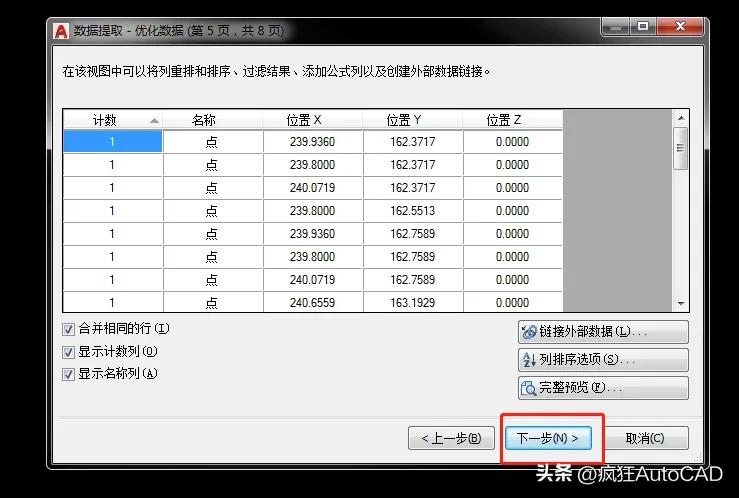Select cell 163.1929 in 位置 Y column
The width and height of the screenshot is (739, 498).
pos(413,302)
